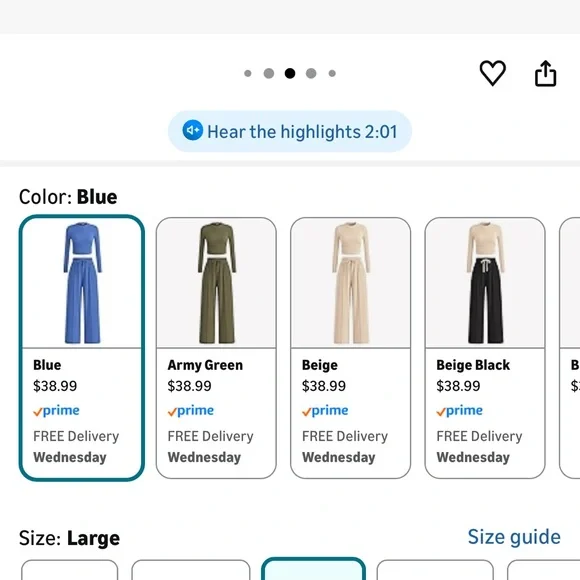Go to the fourth carousel dot

click(311, 73)
